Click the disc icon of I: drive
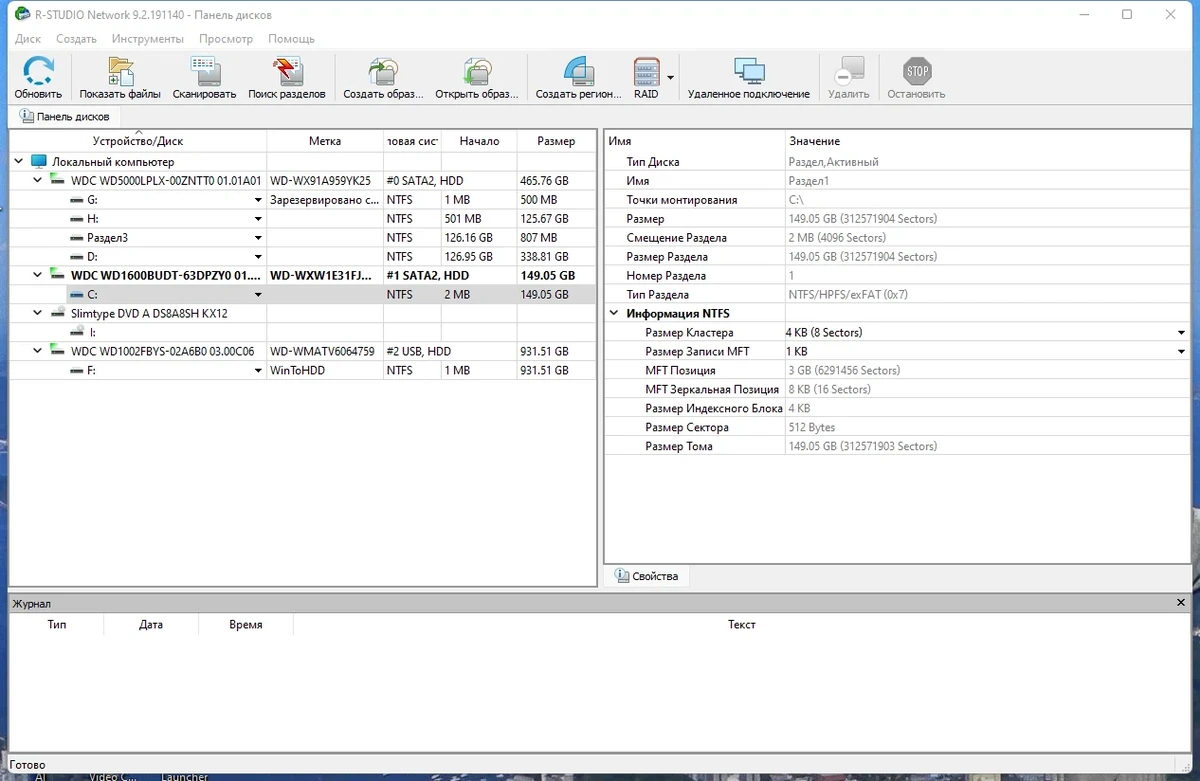This screenshot has height=781, width=1200. click(77, 331)
